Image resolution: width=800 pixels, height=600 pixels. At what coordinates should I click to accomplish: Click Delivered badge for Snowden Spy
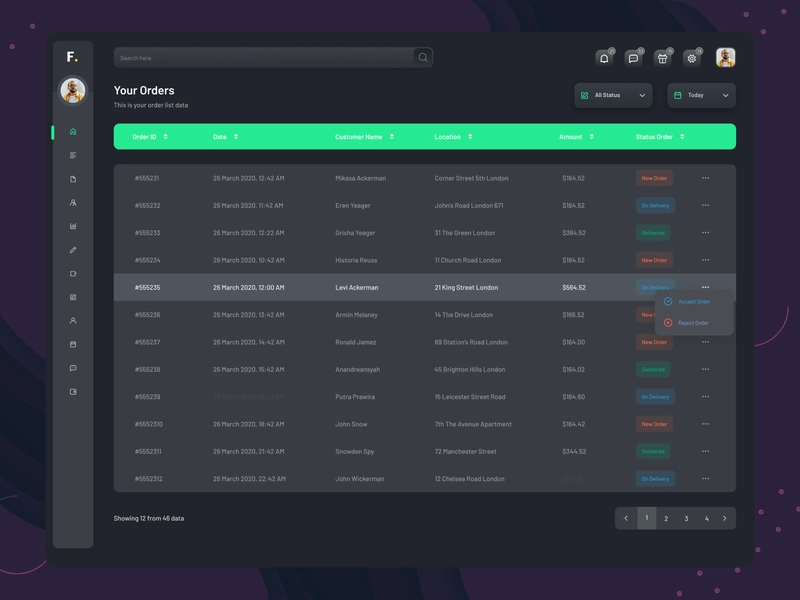[653, 452]
